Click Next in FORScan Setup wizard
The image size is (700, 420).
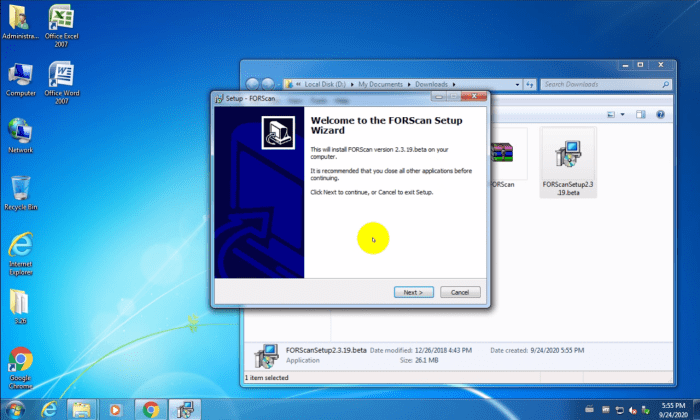coord(413,292)
